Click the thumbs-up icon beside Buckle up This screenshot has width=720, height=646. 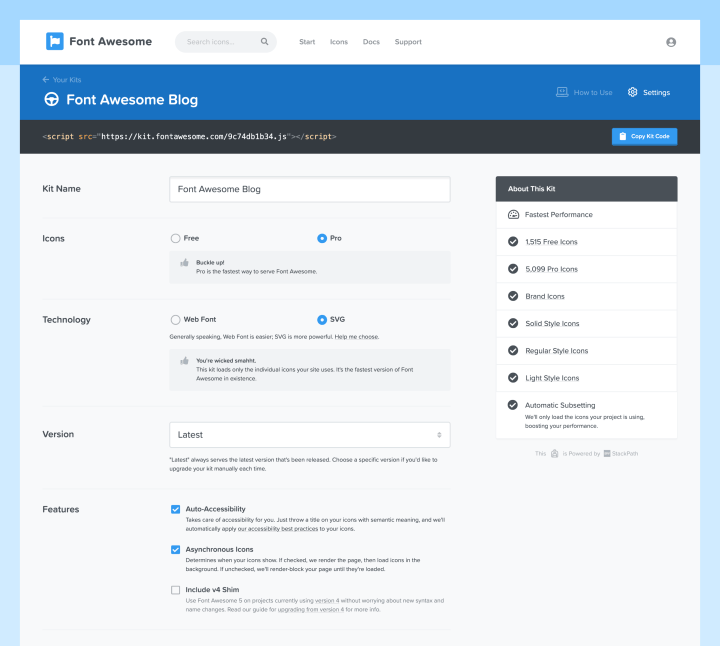(x=185, y=263)
